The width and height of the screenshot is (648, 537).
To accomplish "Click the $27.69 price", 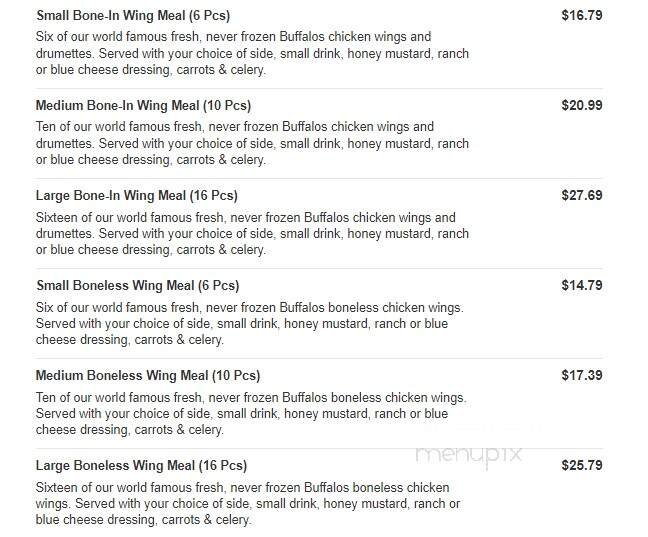I will pyautogui.click(x=581, y=196).
